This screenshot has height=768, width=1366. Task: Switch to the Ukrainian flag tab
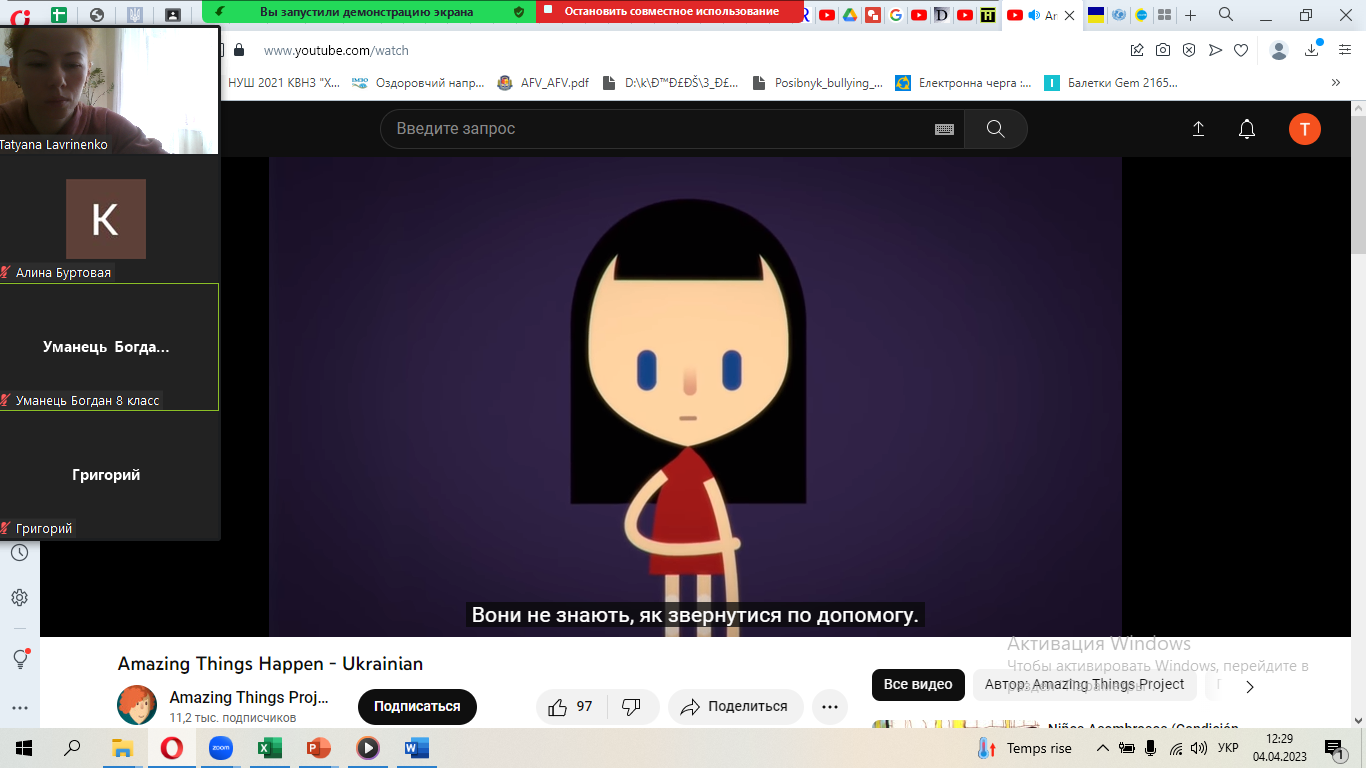click(1096, 15)
